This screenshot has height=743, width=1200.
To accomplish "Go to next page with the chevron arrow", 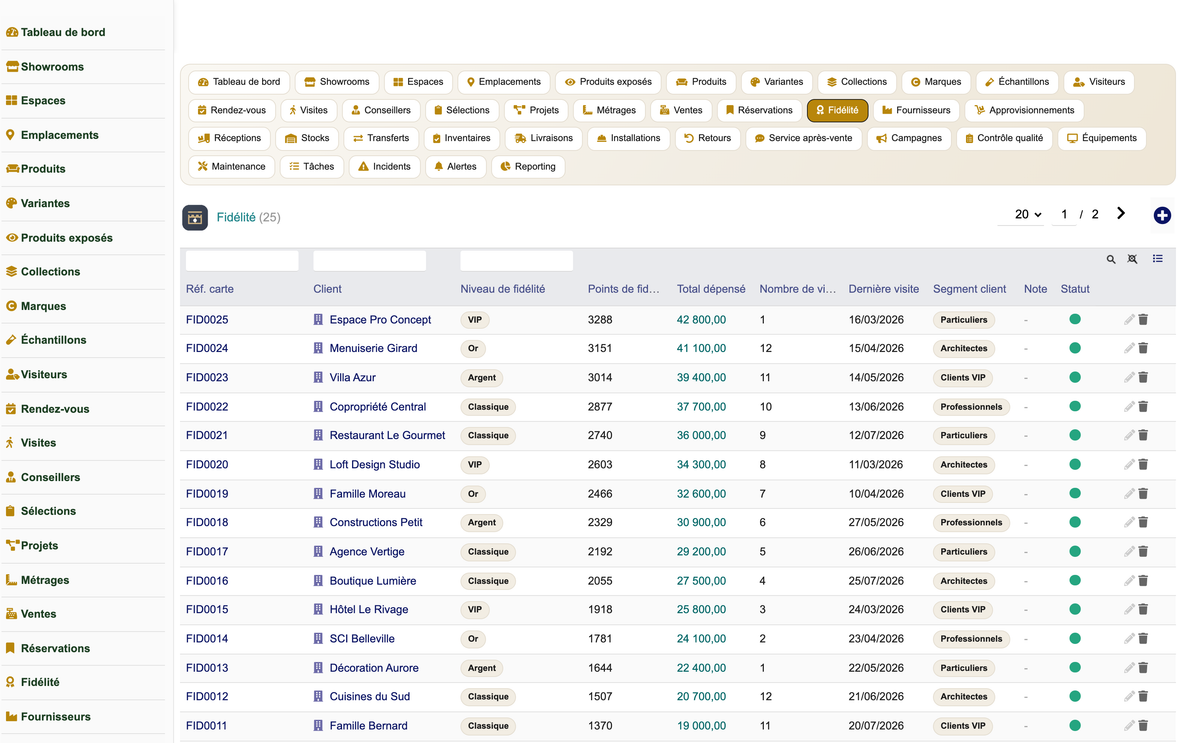I will pos(1121,214).
